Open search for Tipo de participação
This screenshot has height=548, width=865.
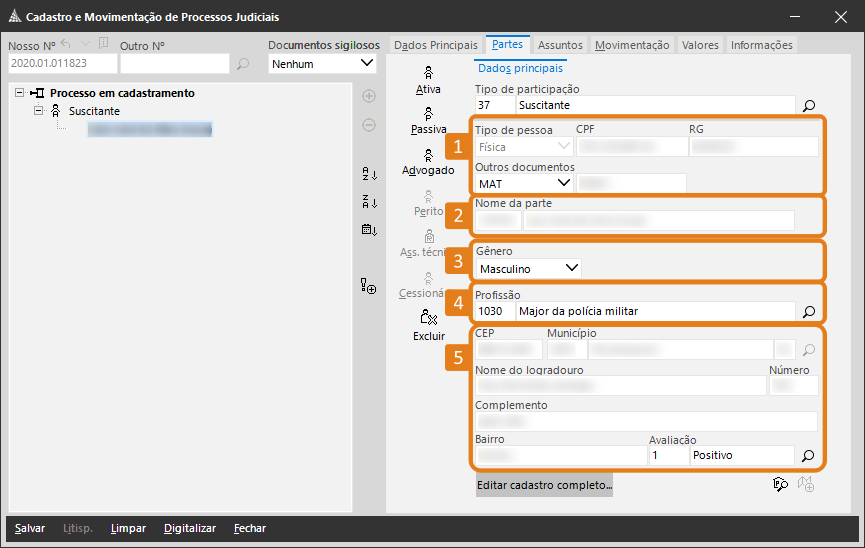tap(809, 104)
